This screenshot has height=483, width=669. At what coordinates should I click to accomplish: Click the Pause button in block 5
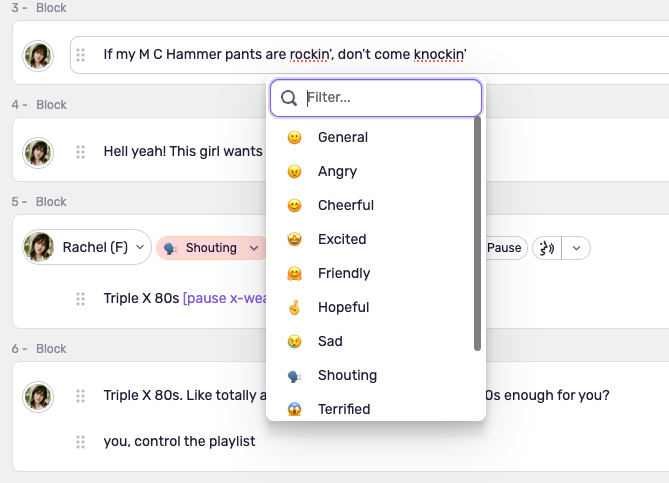pyautogui.click(x=504, y=248)
